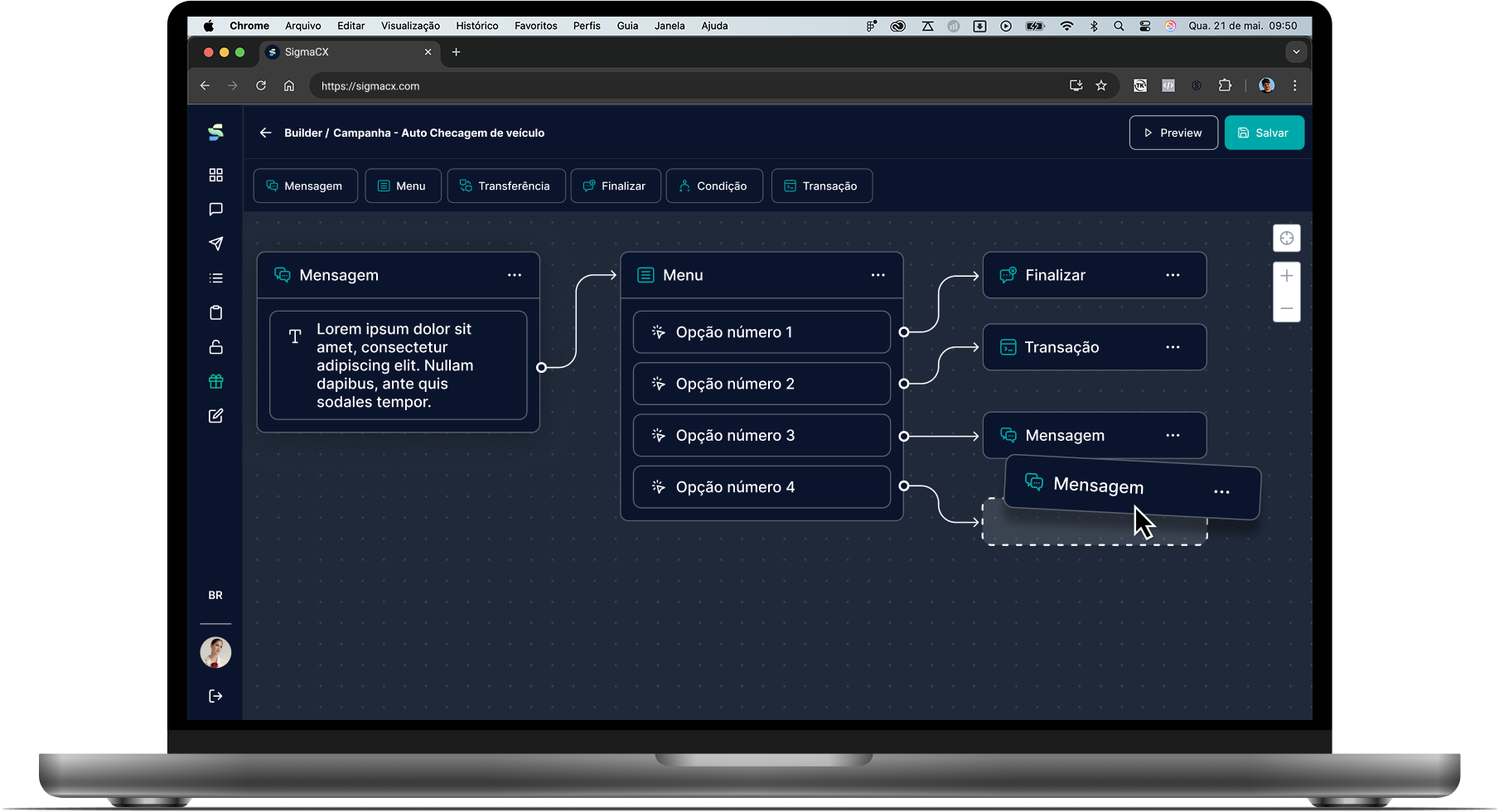
Task: Open the paper plane send icon
Action: coord(215,244)
